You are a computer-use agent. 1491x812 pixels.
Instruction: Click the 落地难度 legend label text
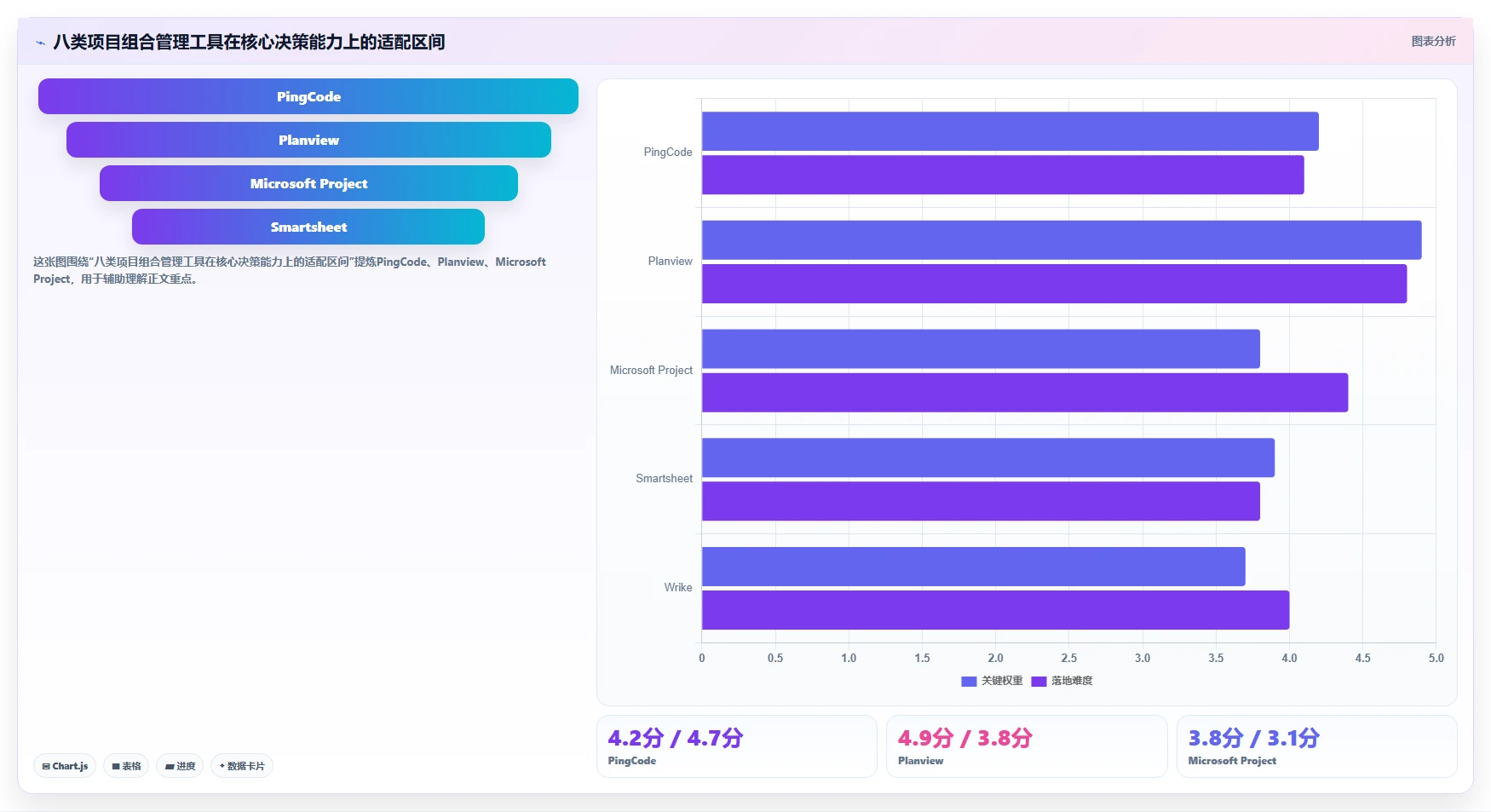(x=1072, y=681)
